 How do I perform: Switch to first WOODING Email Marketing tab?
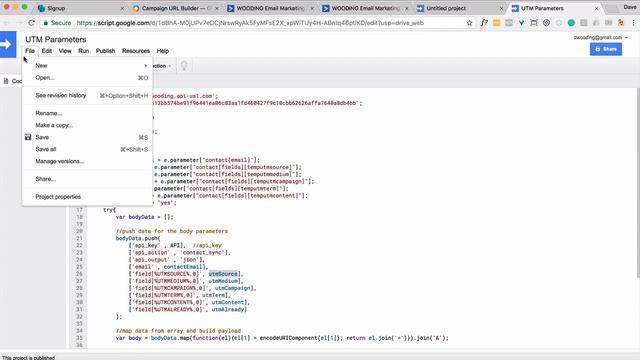tap(270, 8)
